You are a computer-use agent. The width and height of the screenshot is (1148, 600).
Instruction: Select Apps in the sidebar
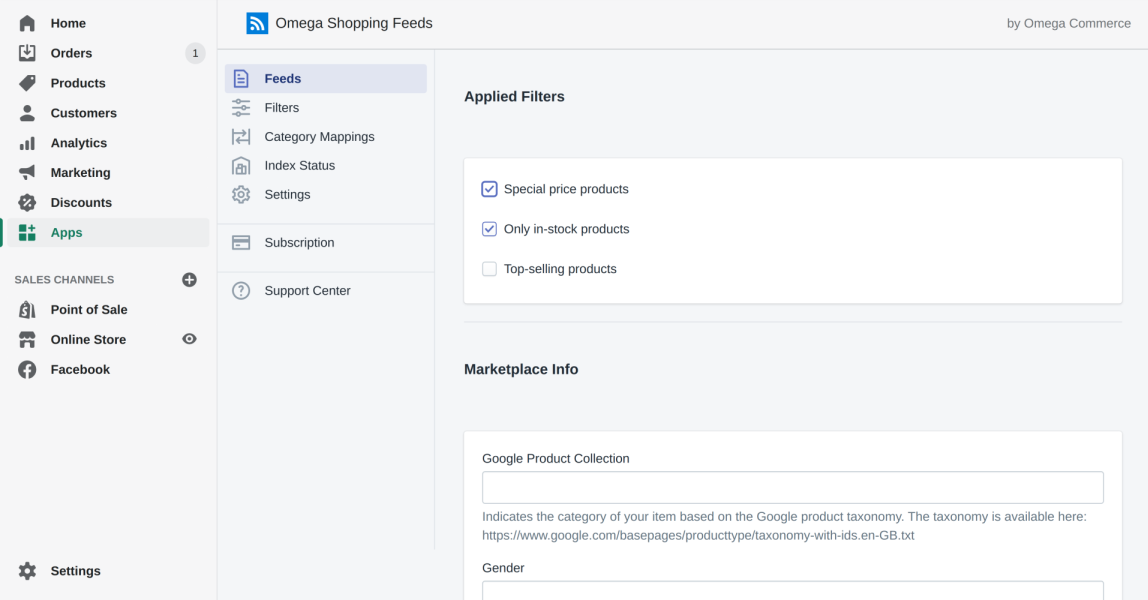click(x=107, y=233)
